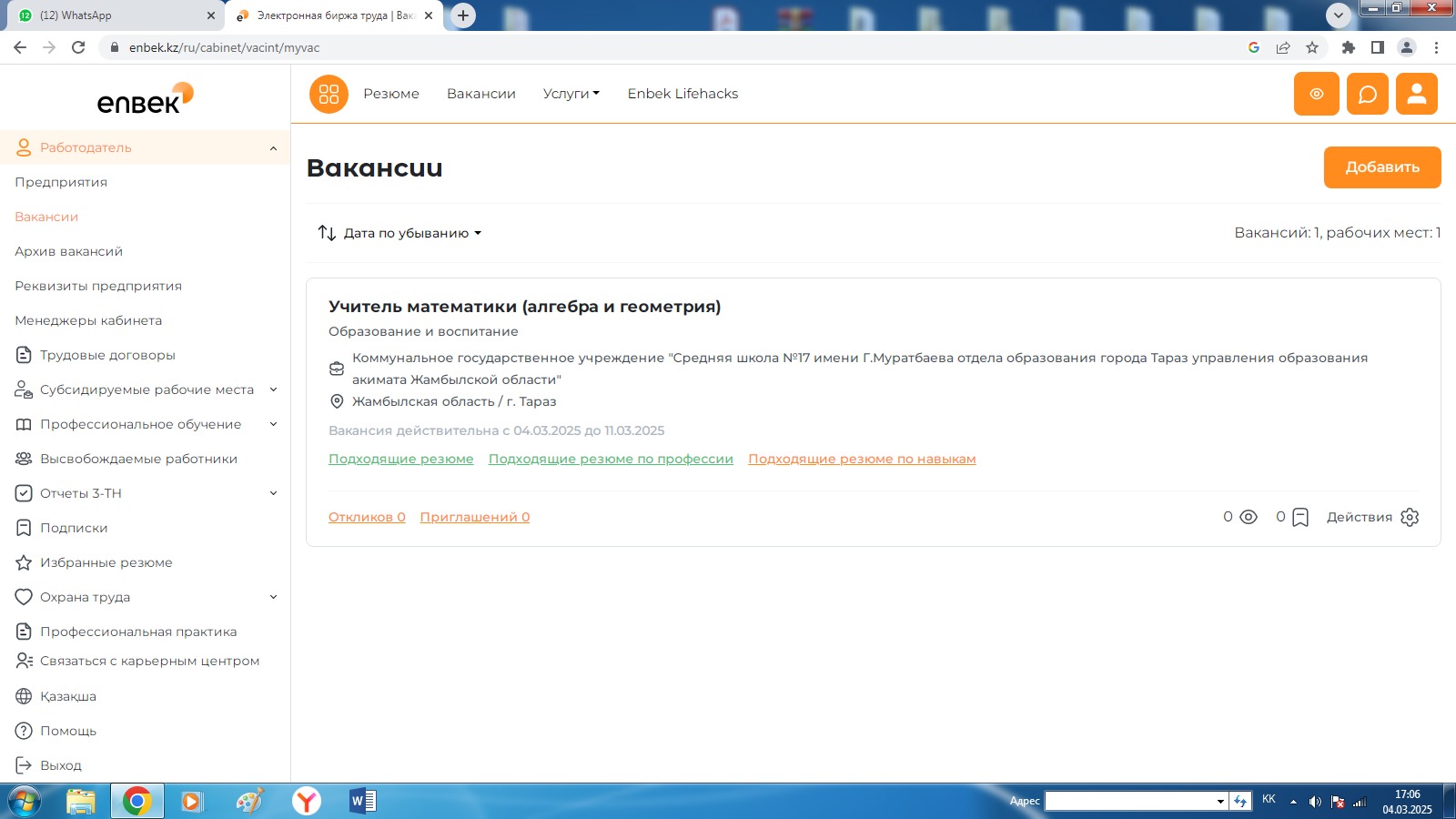1456x819 pixels.
Task: Open Подходящие резюме по навыкам link
Action: pyautogui.click(x=862, y=459)
